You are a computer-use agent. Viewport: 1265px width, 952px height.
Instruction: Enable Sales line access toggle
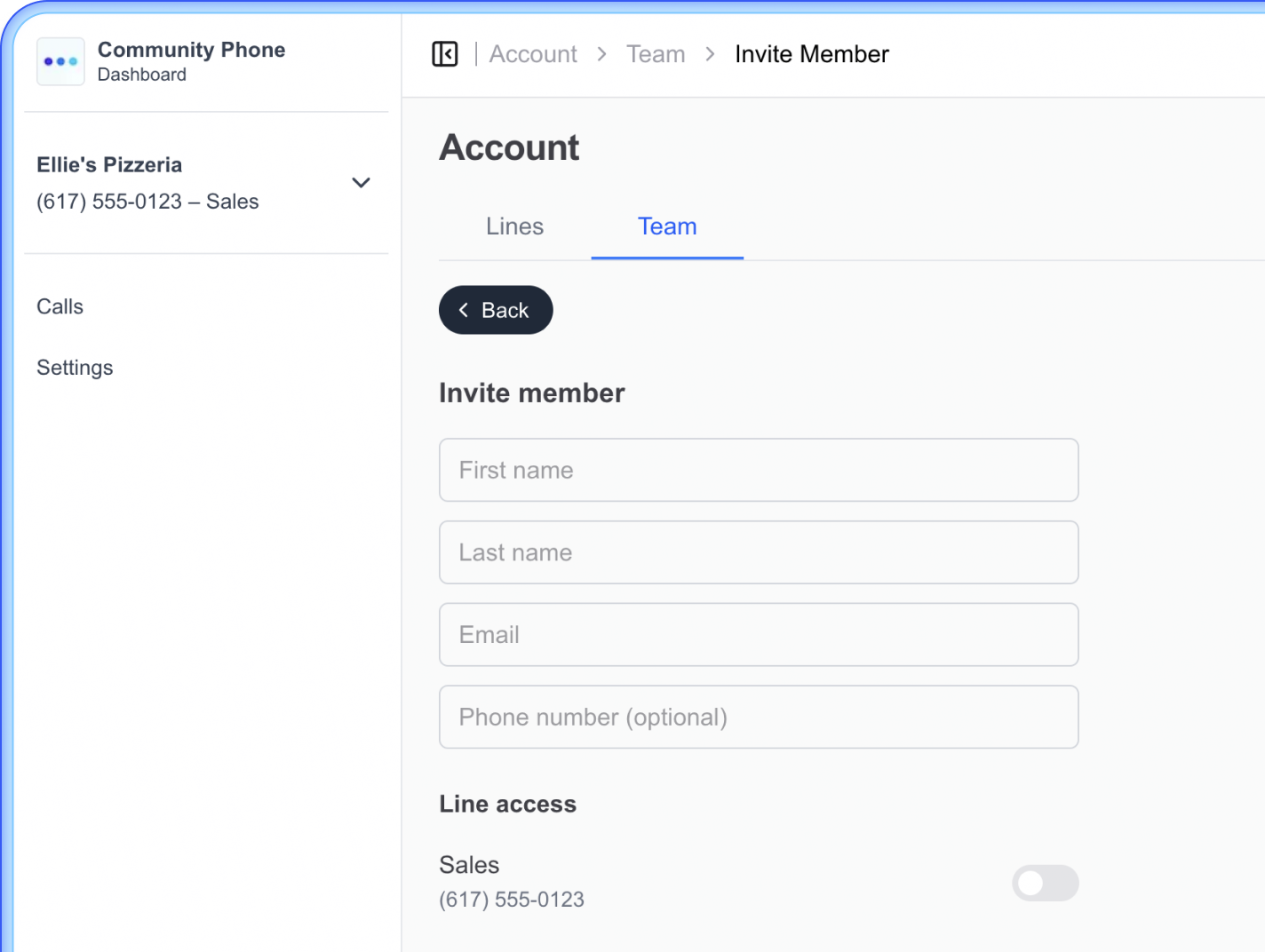[1045, 883]
